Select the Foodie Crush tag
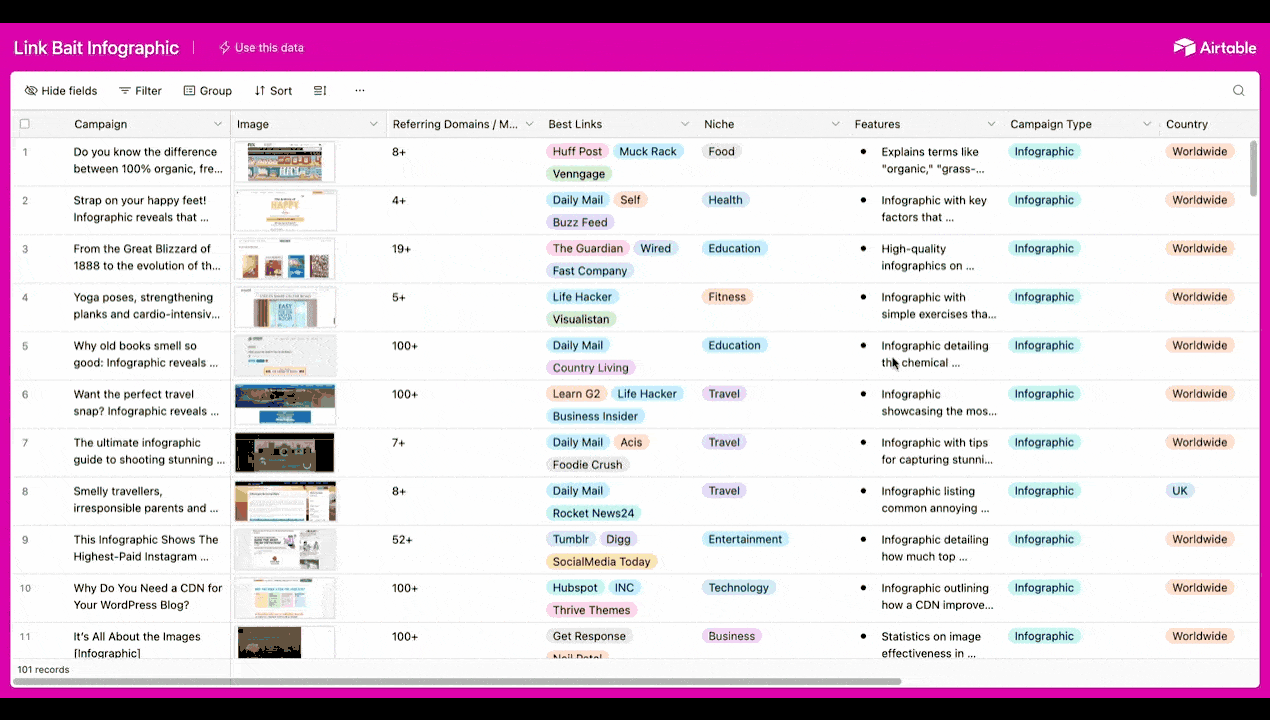This screenshot has height=720, width=1270. pos(588,465)
